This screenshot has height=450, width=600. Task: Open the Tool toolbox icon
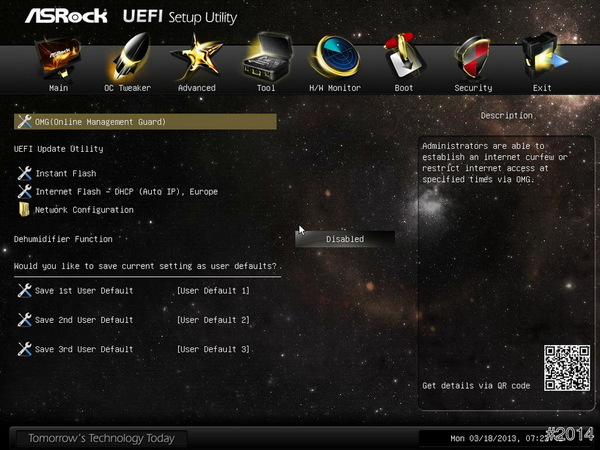pos(267,57)
